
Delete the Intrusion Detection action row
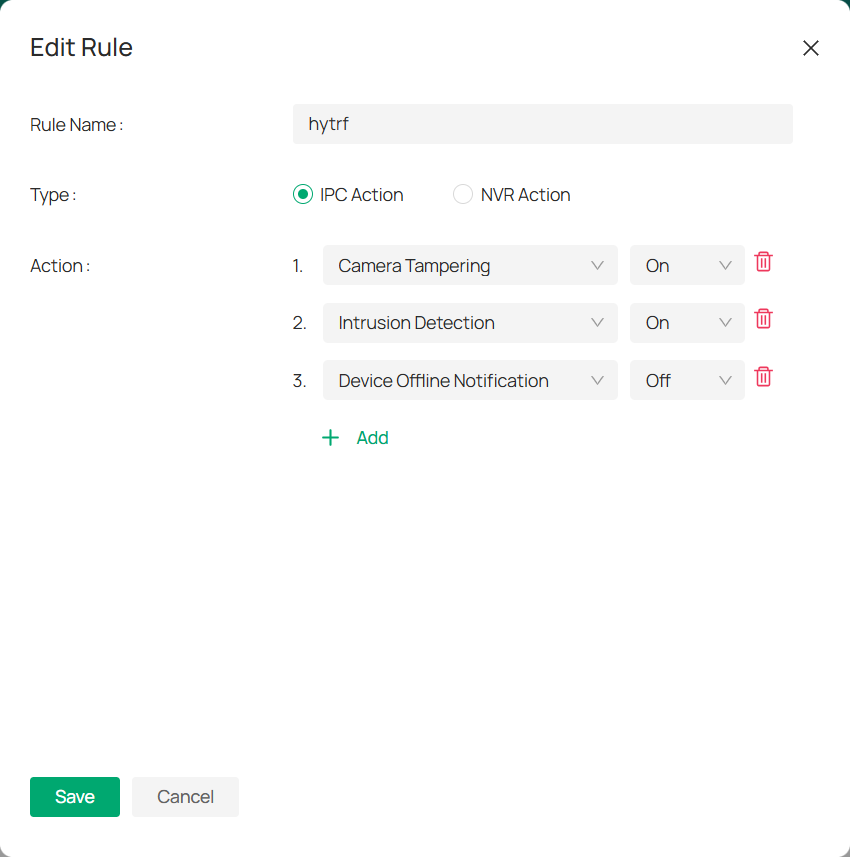coord(763,319)
